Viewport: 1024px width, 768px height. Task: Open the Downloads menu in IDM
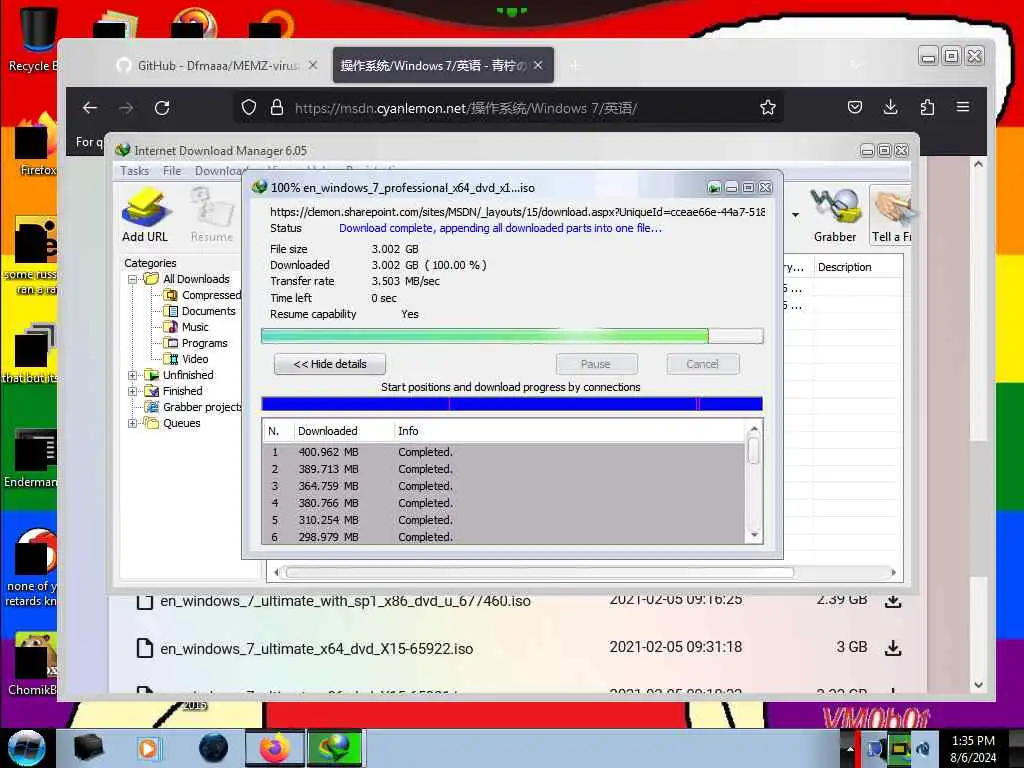[x=218, y=171]
